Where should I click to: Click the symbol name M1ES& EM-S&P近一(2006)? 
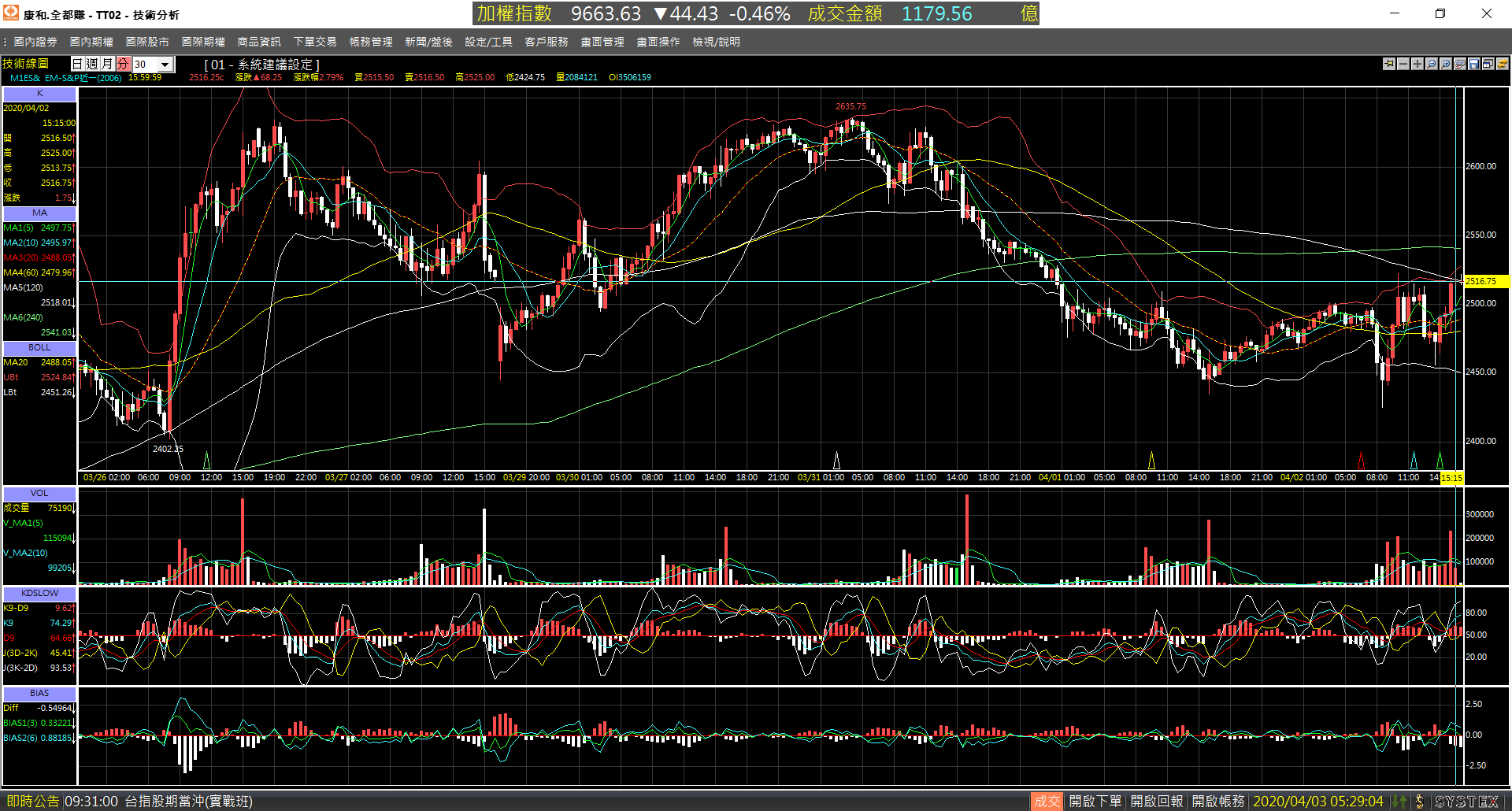pos(66,77)
